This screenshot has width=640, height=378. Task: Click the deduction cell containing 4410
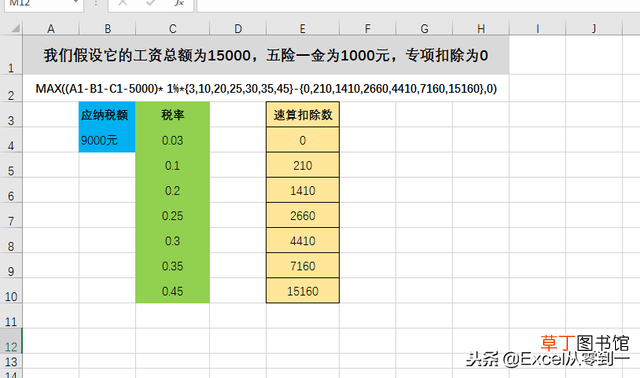302,241
